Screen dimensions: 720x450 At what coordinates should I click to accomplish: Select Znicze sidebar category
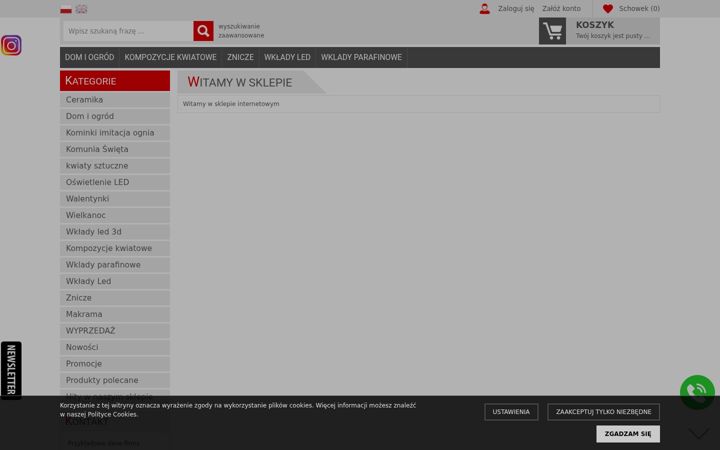click(x=115, y=298)
